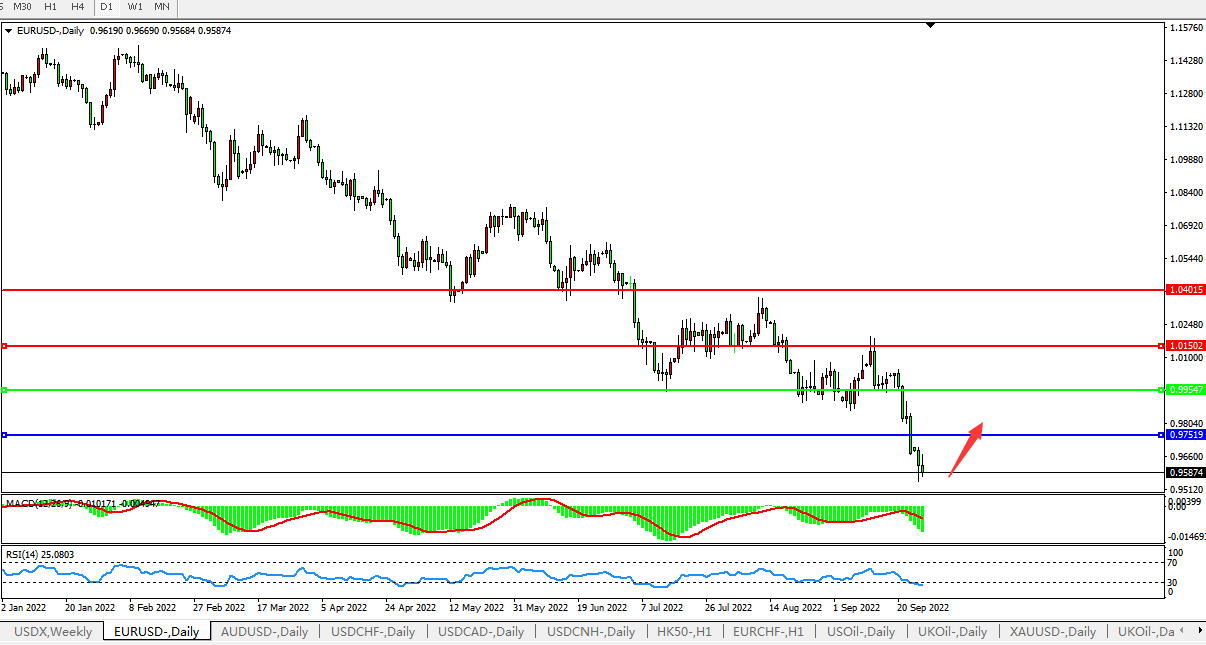Click the H1 timeframe button

coord(50,7)
